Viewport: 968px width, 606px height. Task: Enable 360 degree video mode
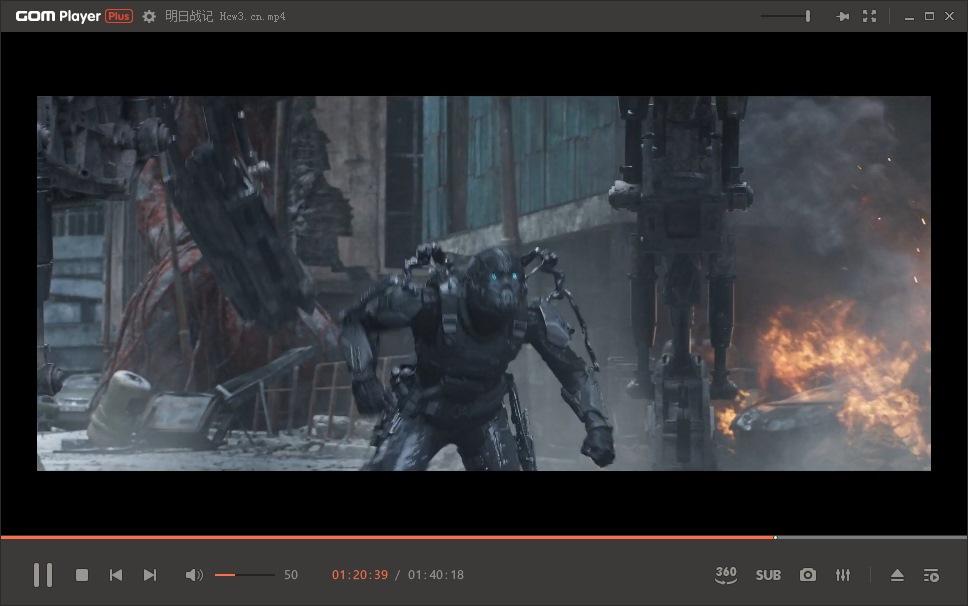pos(726,575)
